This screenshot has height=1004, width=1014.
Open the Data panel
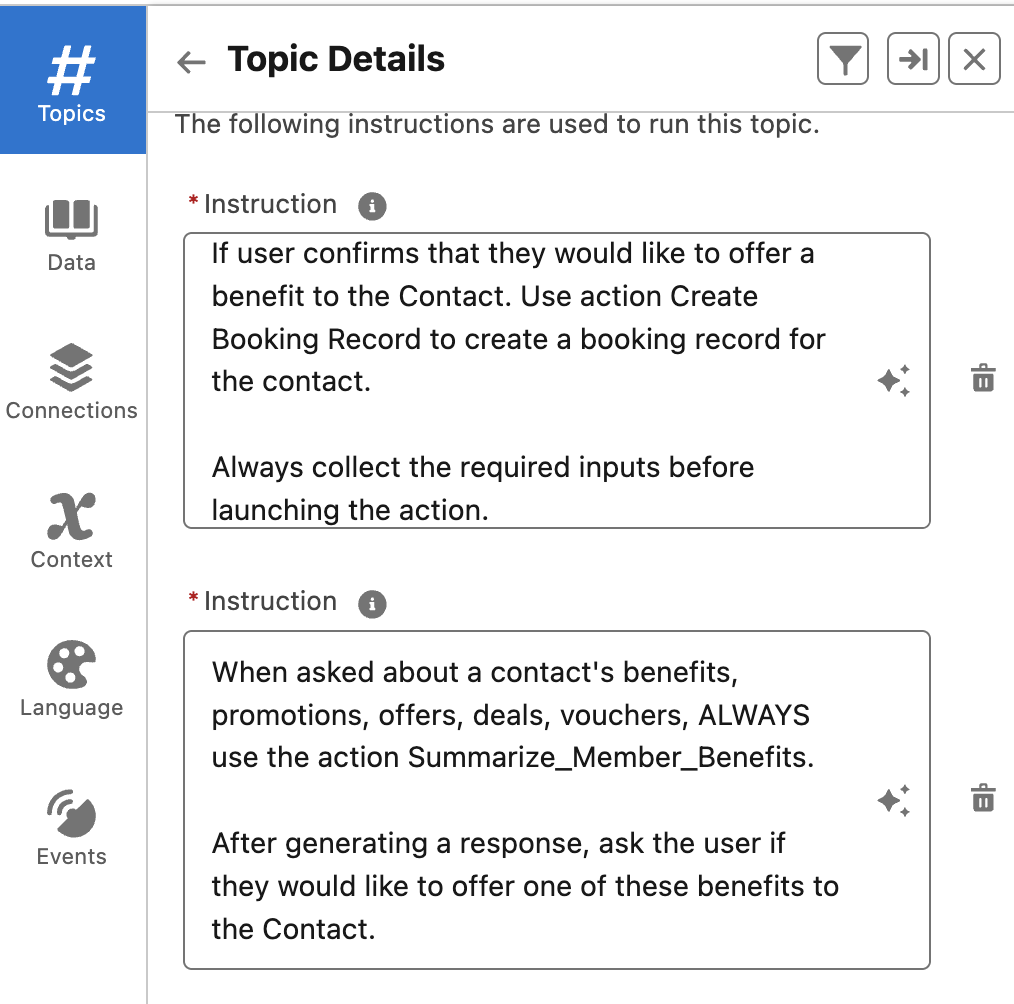tap(72, 235)
